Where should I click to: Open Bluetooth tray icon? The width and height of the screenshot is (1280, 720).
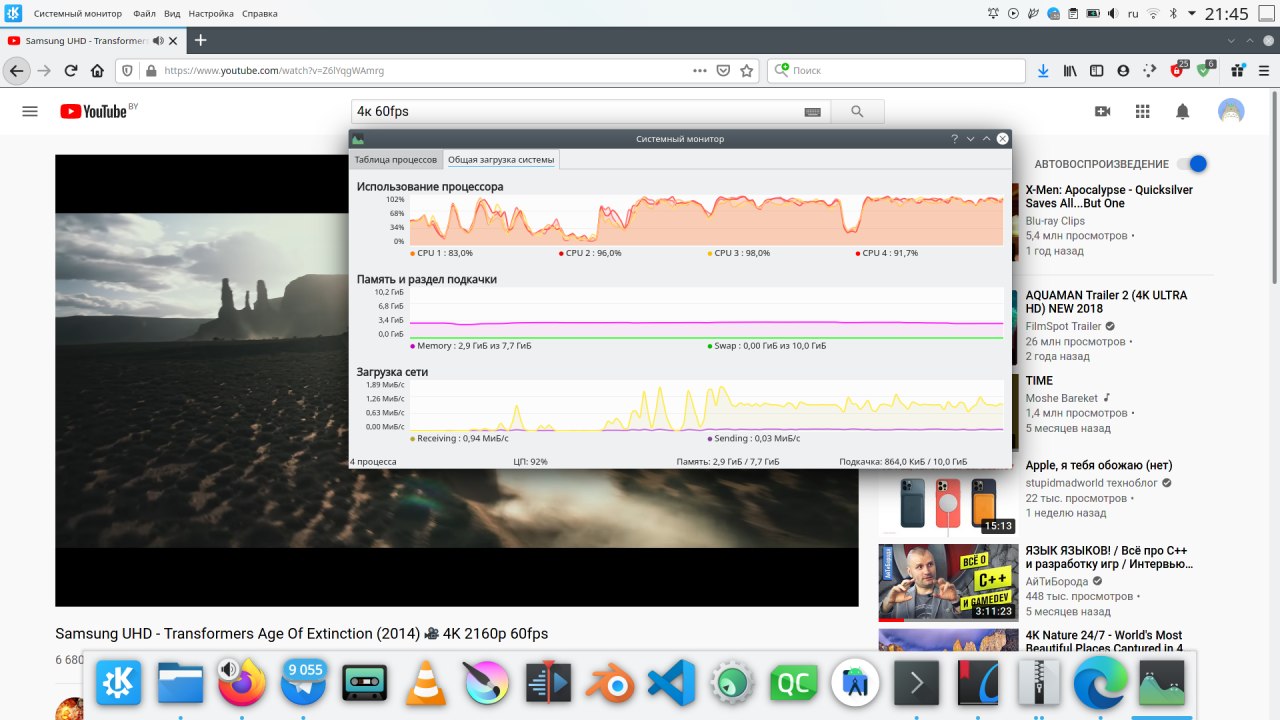point(1171,14)
